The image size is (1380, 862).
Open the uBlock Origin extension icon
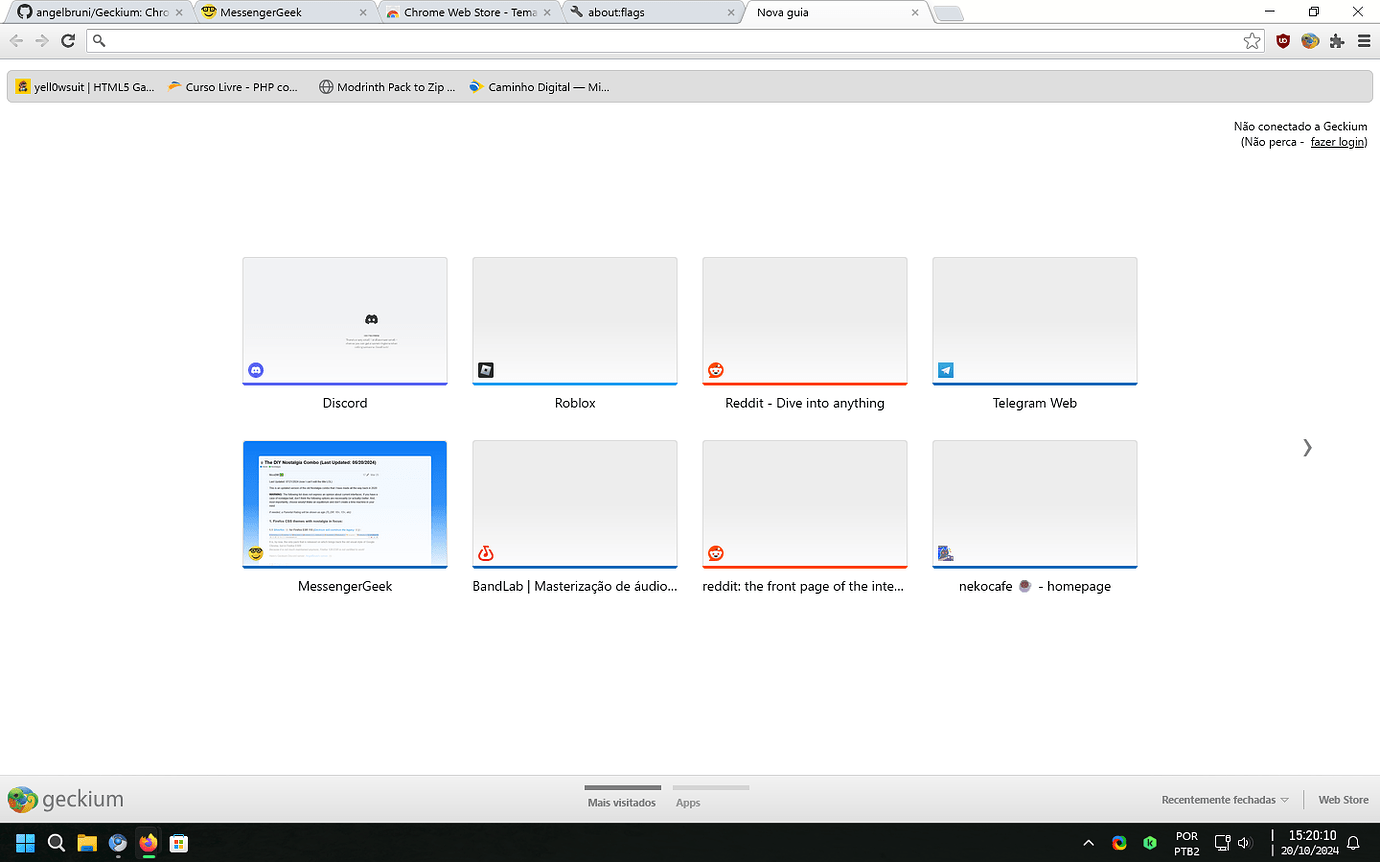point(1283,41)
